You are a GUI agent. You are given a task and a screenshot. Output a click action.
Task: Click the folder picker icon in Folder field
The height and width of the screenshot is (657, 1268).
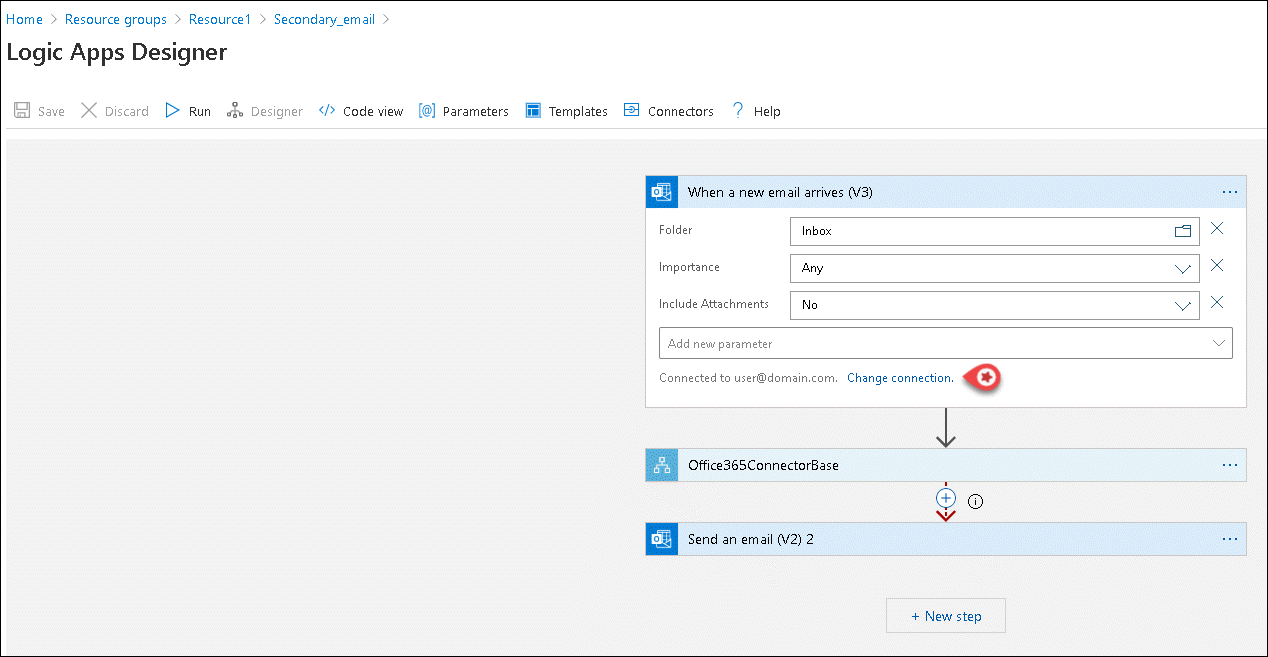click(1183, 231)
